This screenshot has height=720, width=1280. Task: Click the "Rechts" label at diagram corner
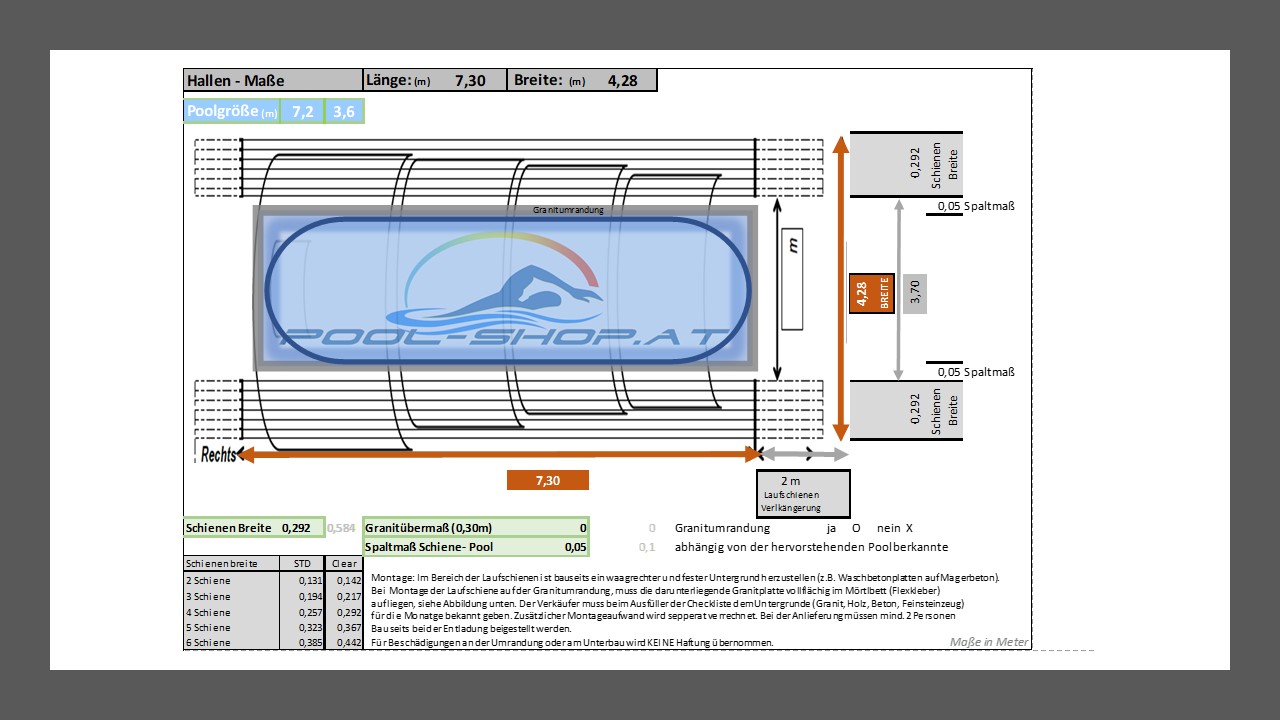218,455
